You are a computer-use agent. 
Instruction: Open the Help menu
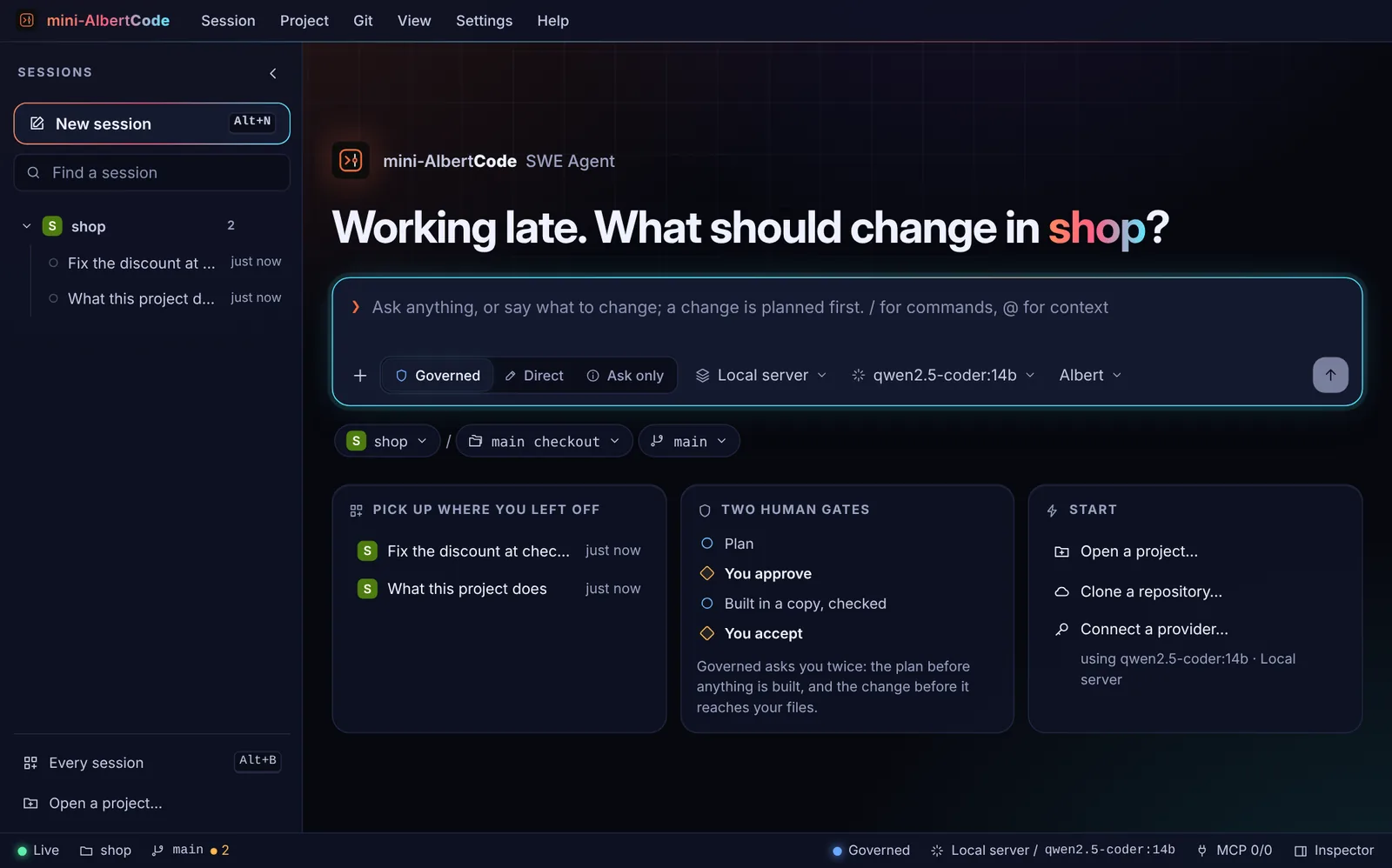pos(552,21)
